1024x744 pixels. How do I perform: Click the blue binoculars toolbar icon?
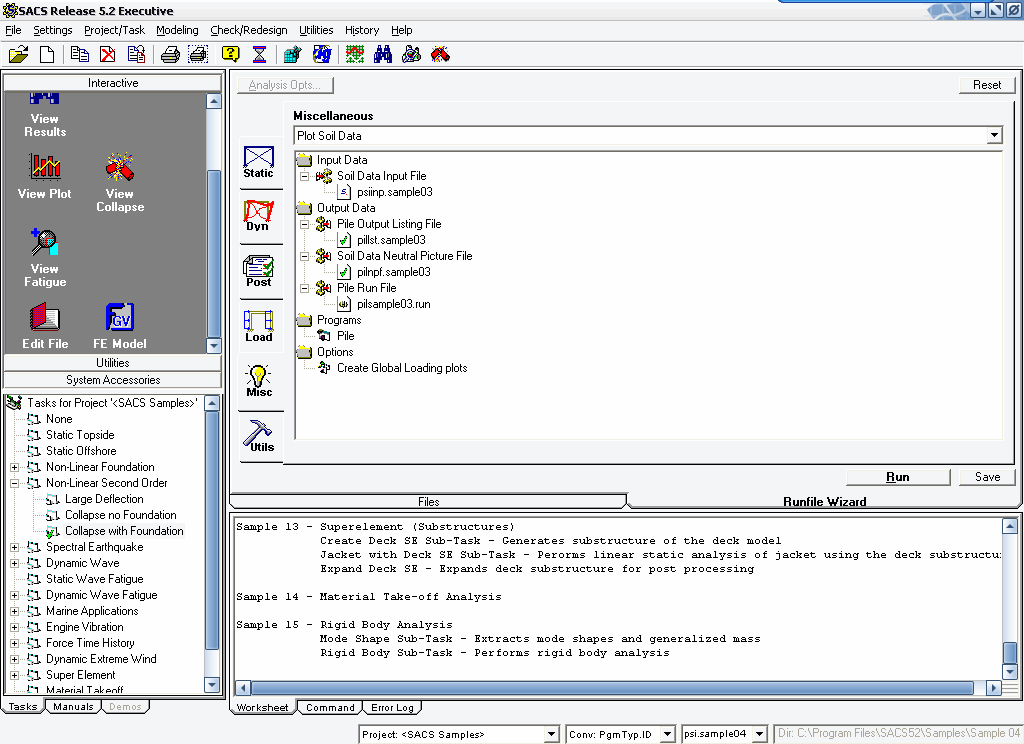[x=383, y=54]
